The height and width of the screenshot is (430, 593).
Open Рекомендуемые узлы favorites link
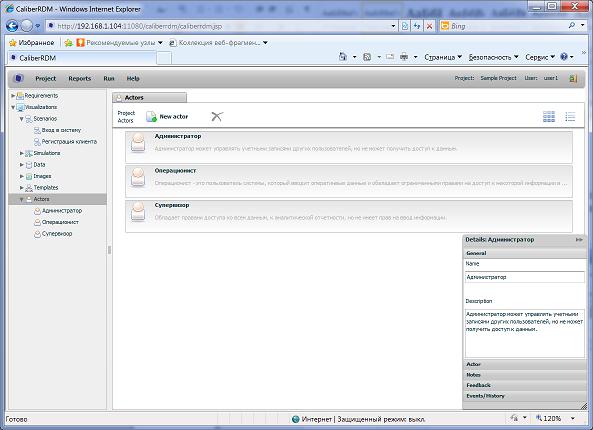click(120, 43)
